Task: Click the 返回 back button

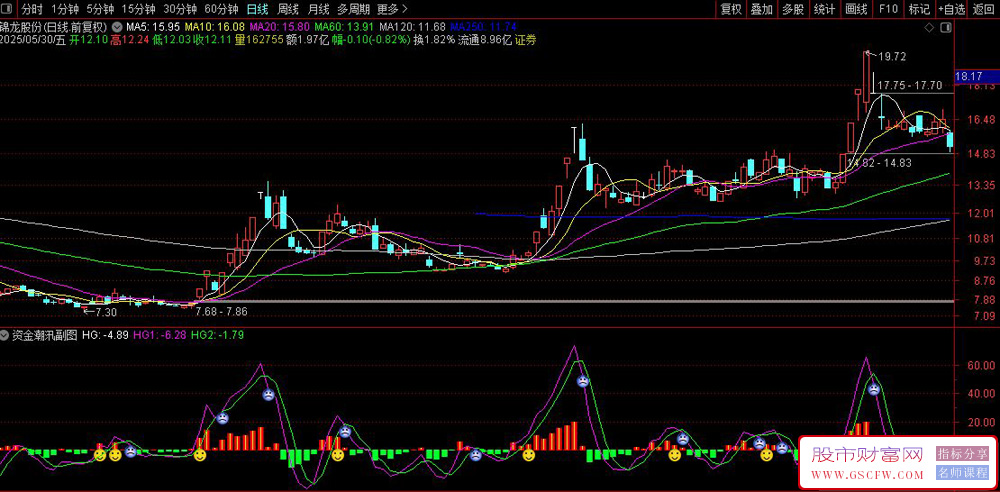Action: click(984, 9)
